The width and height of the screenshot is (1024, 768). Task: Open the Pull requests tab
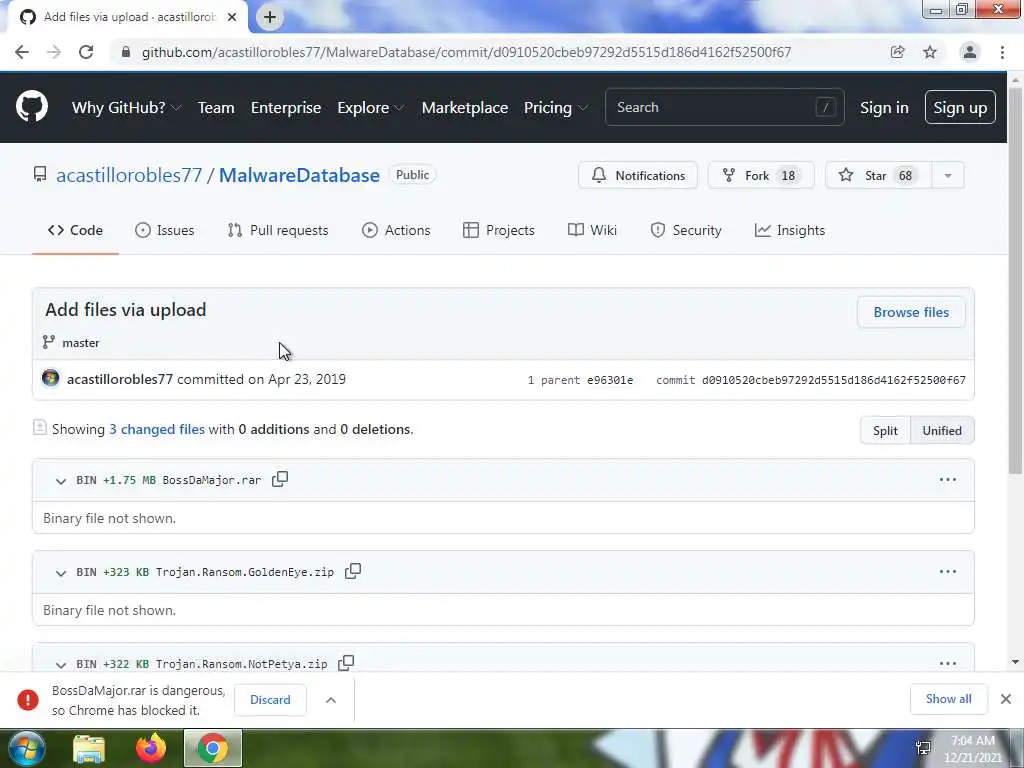278,230
